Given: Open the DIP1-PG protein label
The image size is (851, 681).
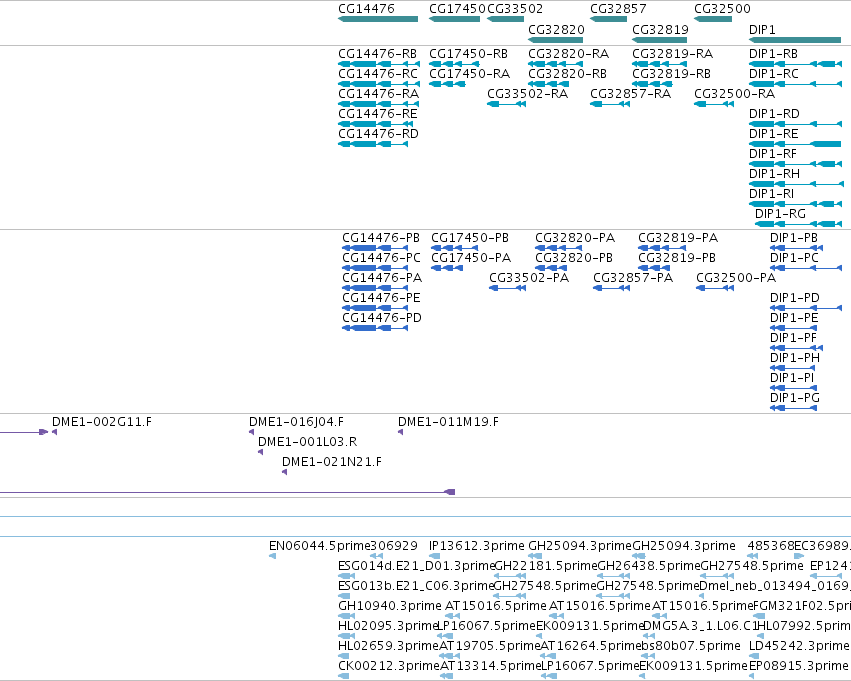Looking at the screenshot, I should coord(795,398).
